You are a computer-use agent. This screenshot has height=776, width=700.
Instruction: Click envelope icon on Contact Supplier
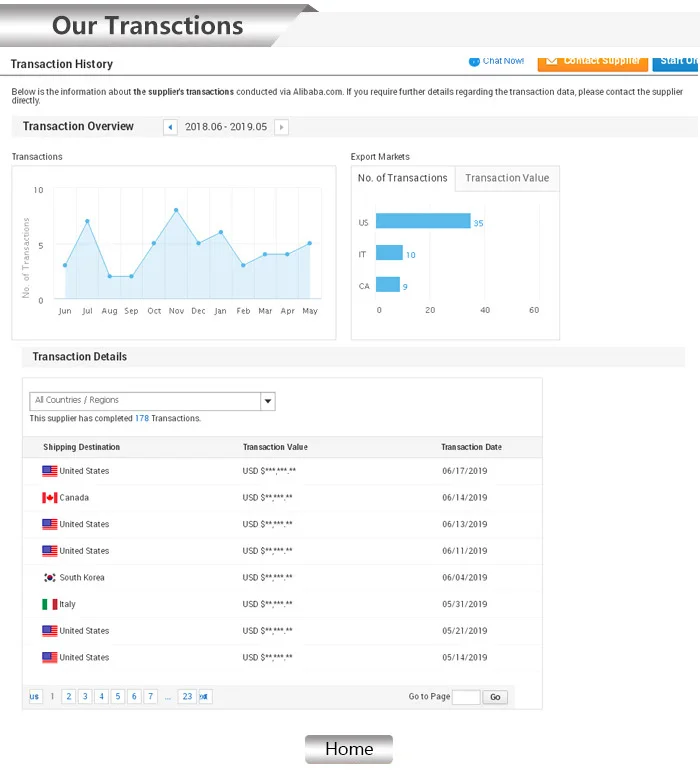[x=551, y=61]
